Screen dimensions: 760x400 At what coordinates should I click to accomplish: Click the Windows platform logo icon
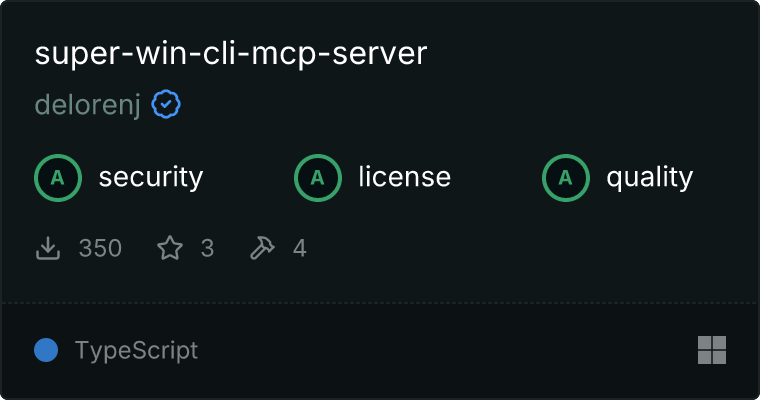tap(712, 350)
